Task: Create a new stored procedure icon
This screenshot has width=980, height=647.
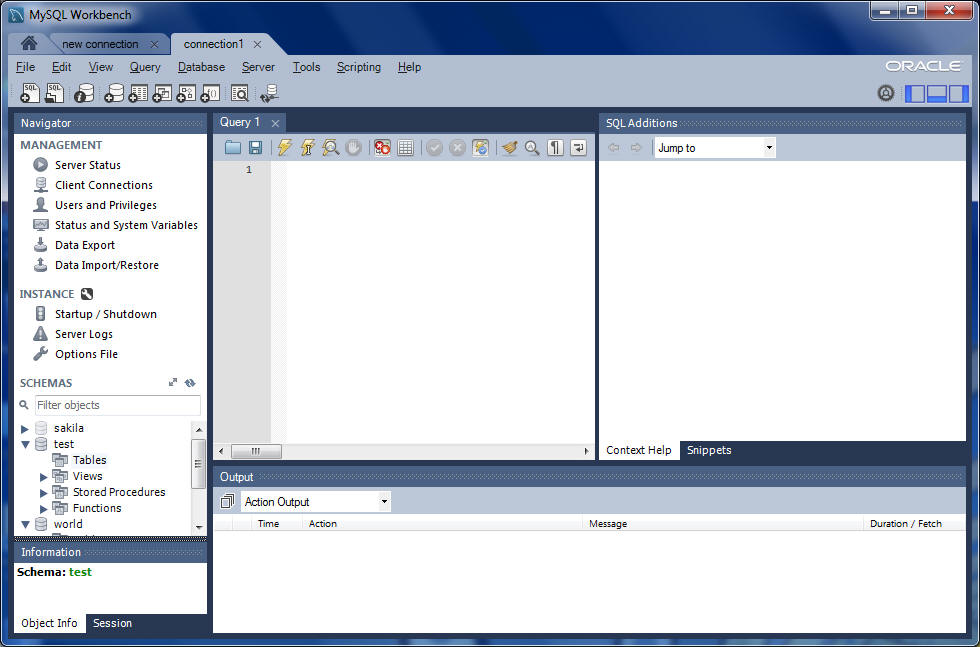Action: [186, 93]
